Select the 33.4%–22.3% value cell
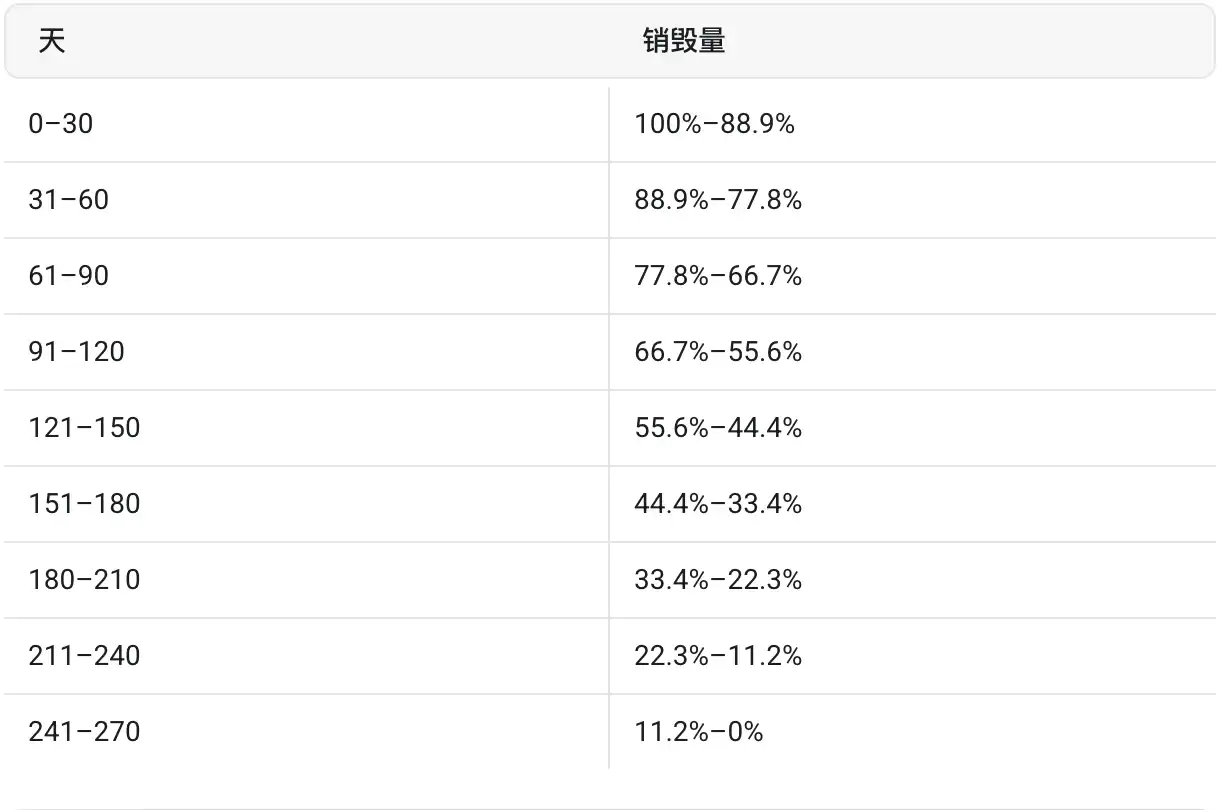 (718, 580)
